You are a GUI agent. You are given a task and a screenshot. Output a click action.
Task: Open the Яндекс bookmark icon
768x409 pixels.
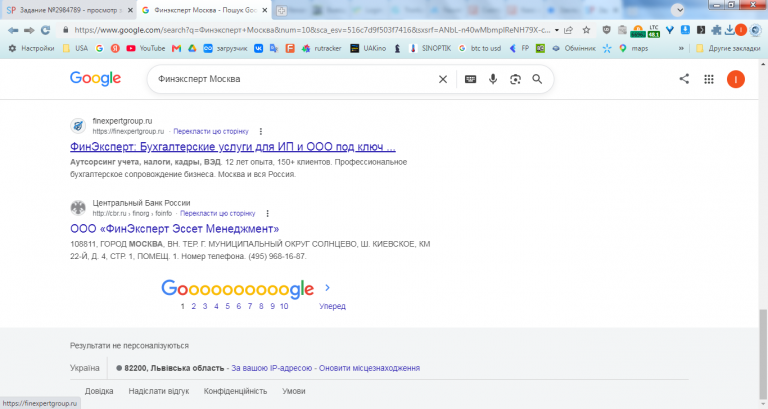coord(115,48)
